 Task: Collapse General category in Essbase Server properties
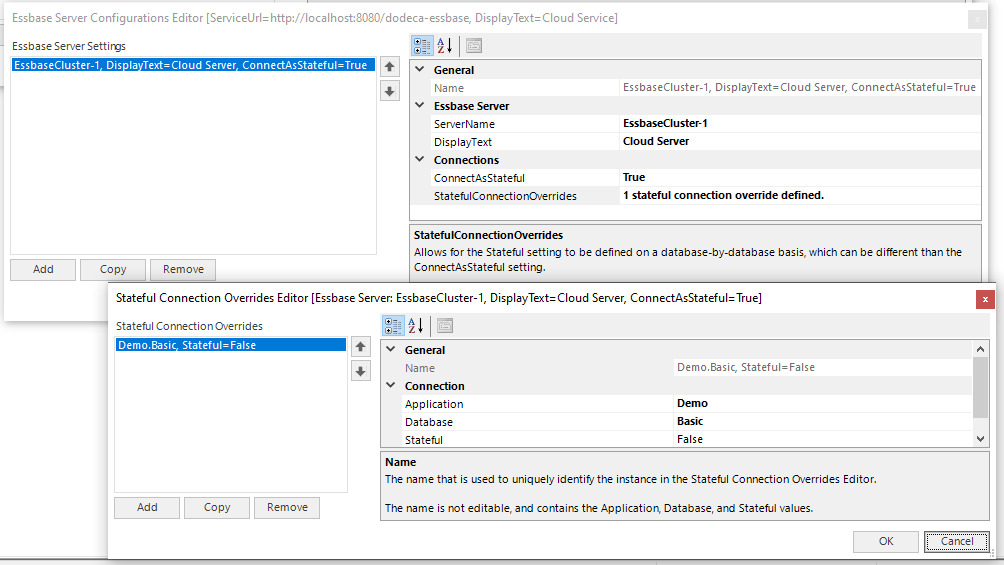[x=420, y=69]
